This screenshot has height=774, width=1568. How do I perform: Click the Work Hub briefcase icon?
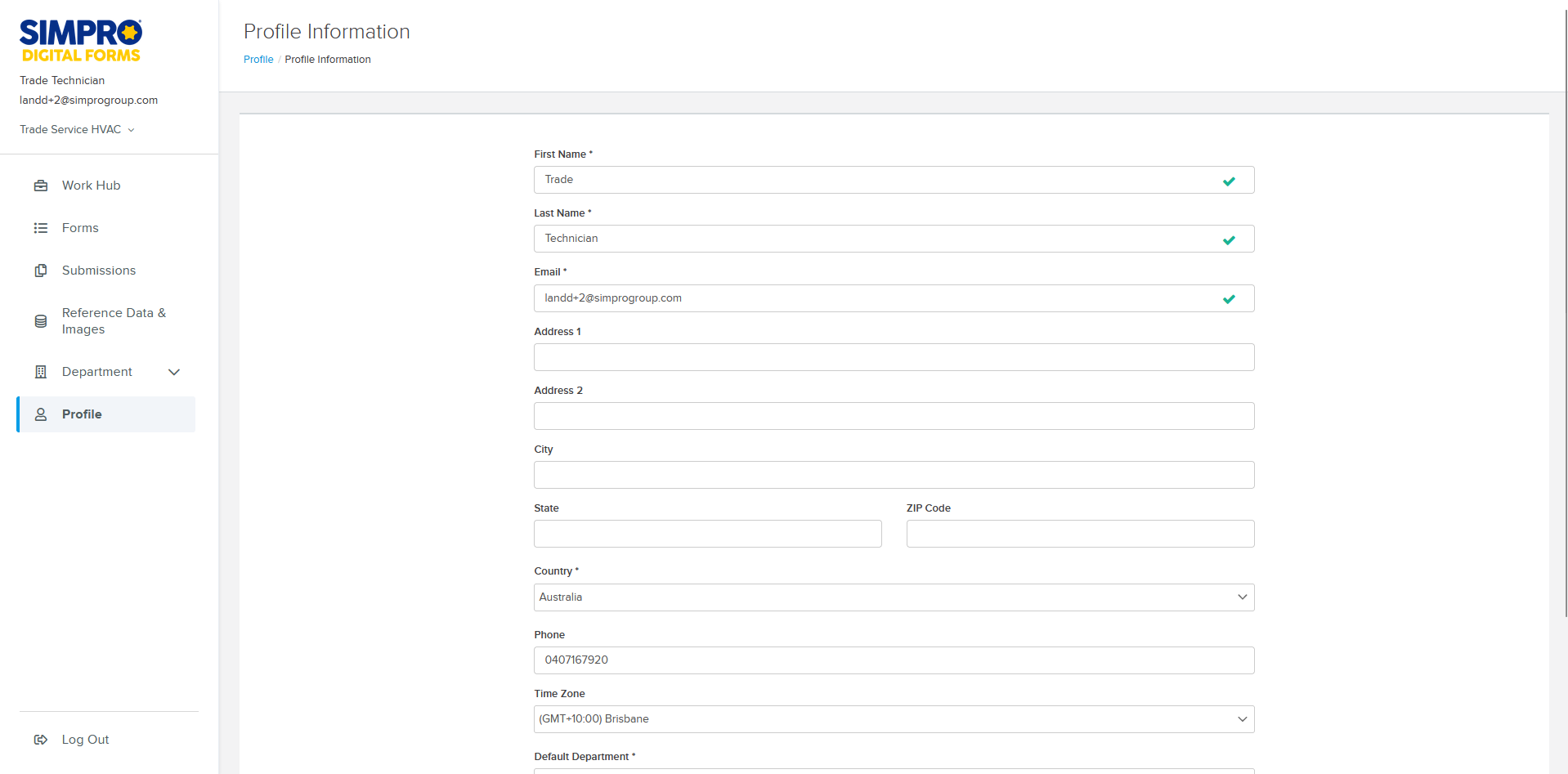[41, 186]
